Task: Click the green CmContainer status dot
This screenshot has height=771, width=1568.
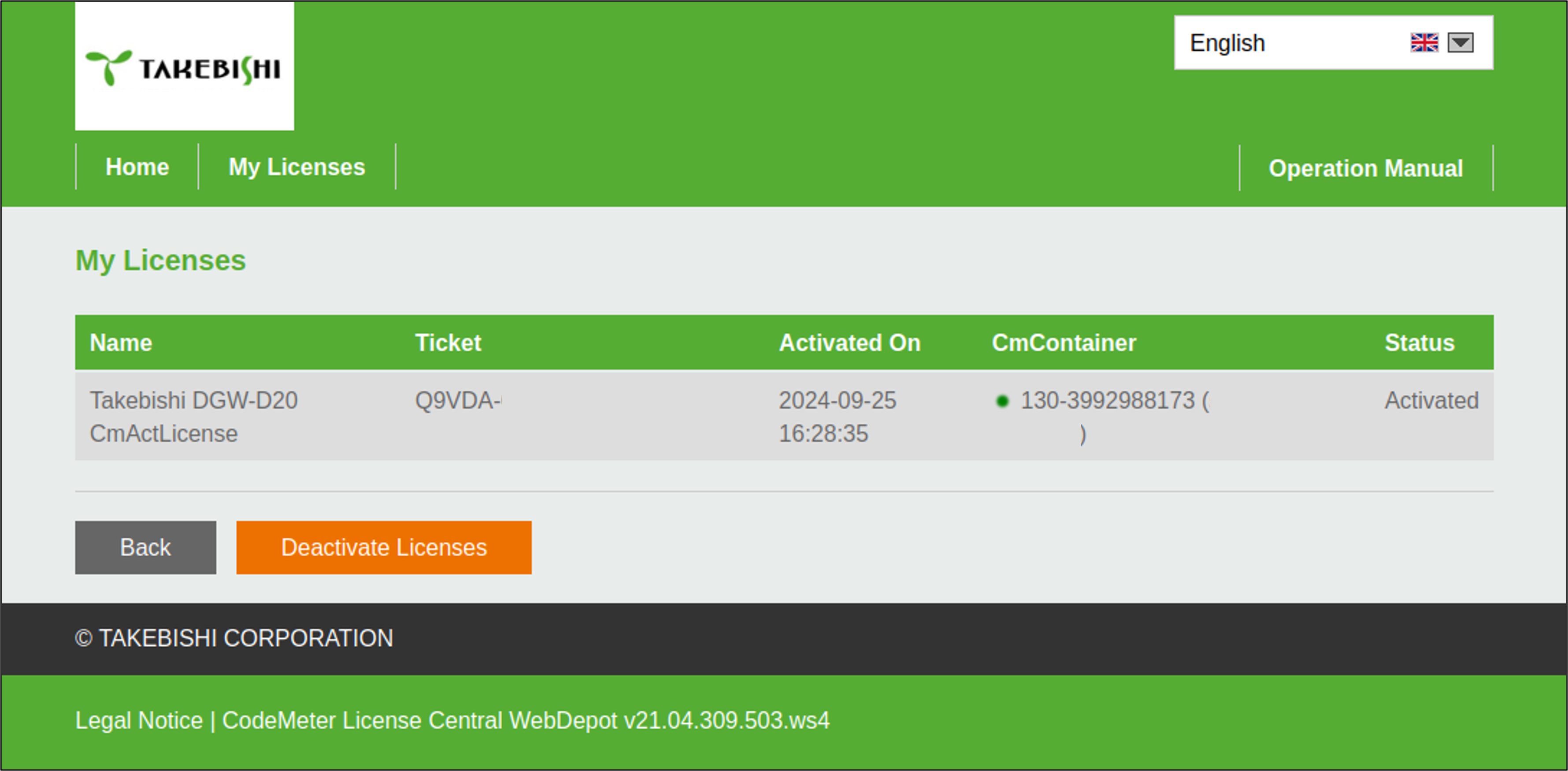Action: (x=1002, y=401)
